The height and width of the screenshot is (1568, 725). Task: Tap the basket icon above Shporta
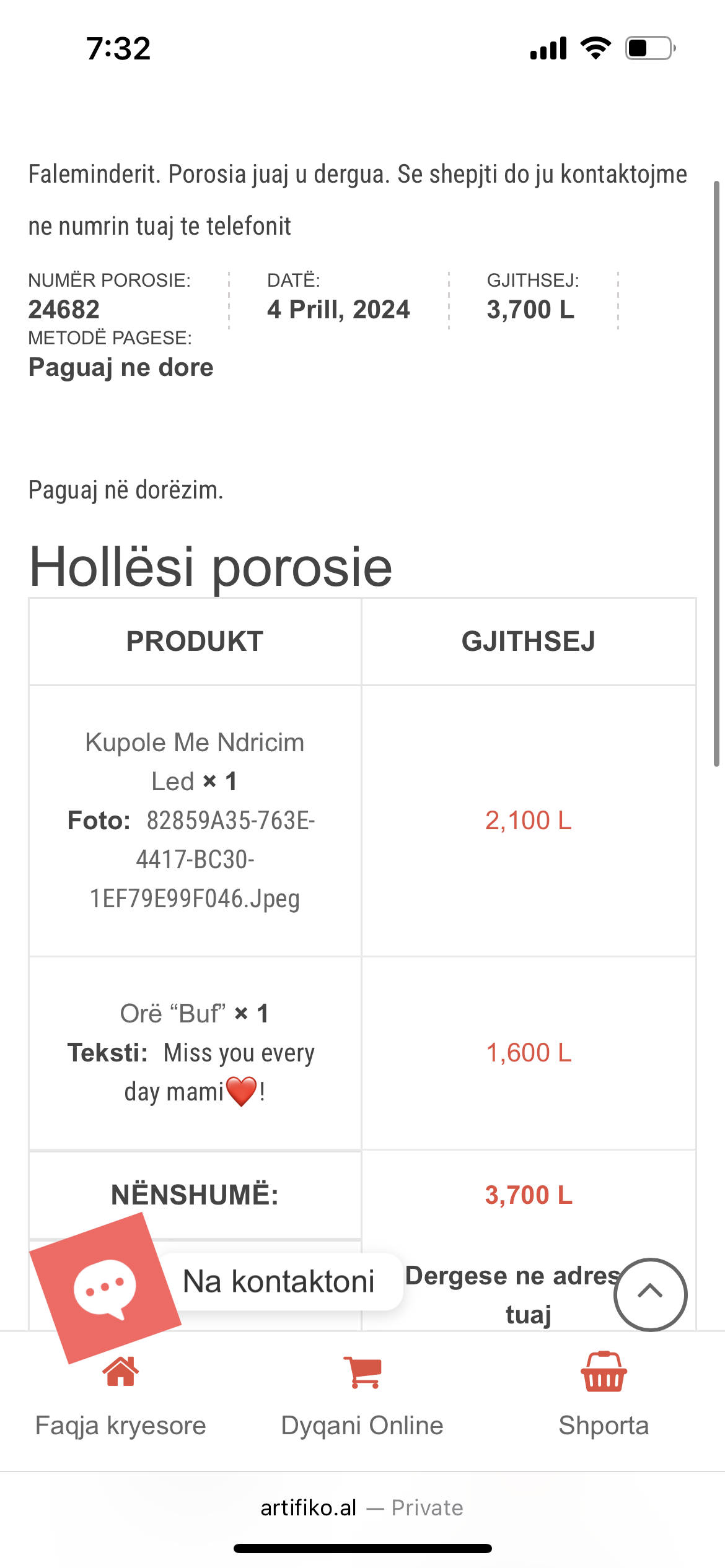[x=604, y=1372]
